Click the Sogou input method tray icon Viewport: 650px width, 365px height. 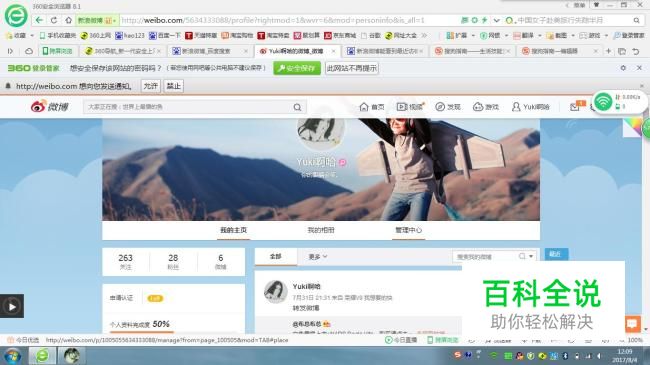pyautogui.click(x=458, y=355)
